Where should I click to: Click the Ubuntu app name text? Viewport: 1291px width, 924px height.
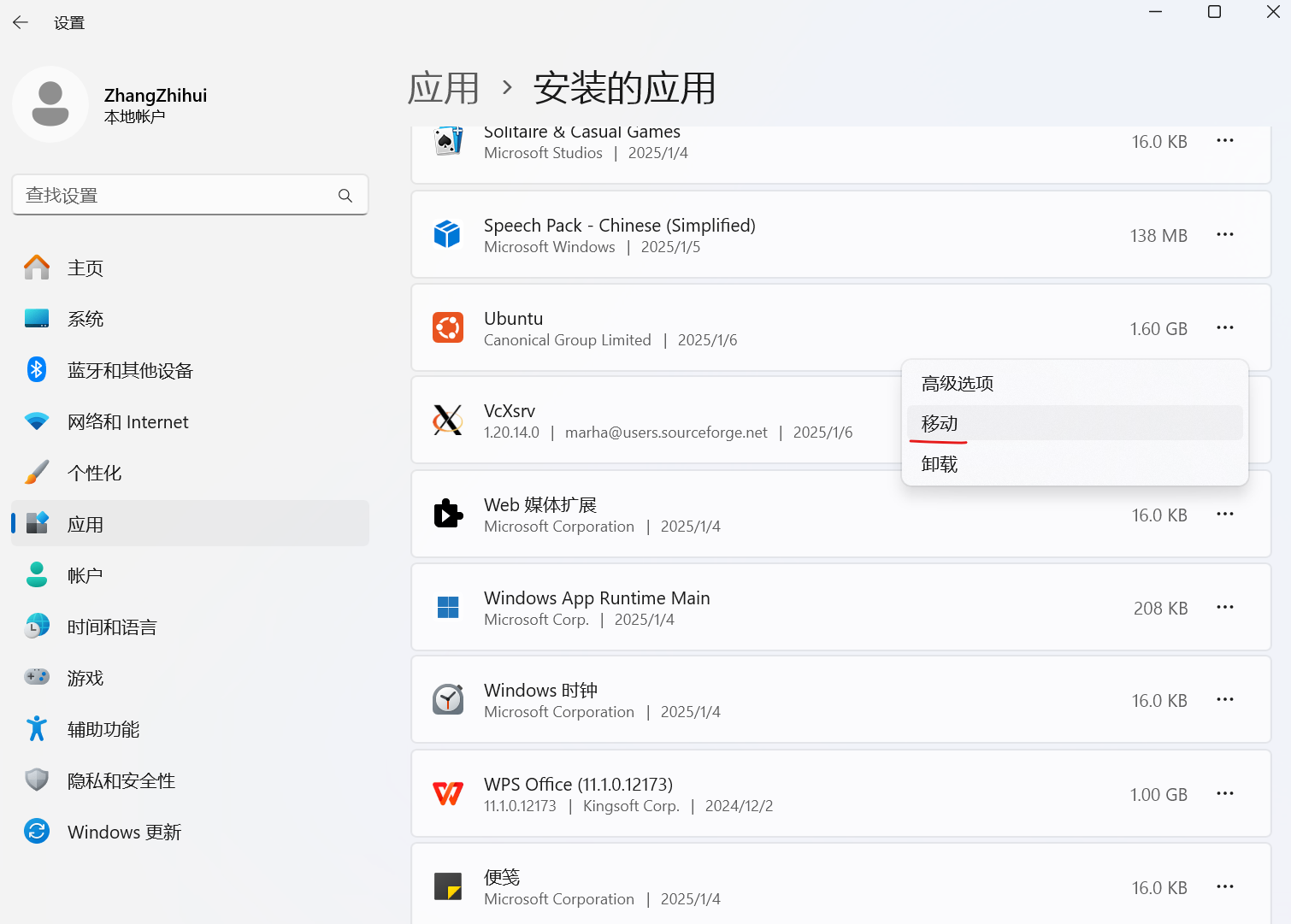pos(513,318)
